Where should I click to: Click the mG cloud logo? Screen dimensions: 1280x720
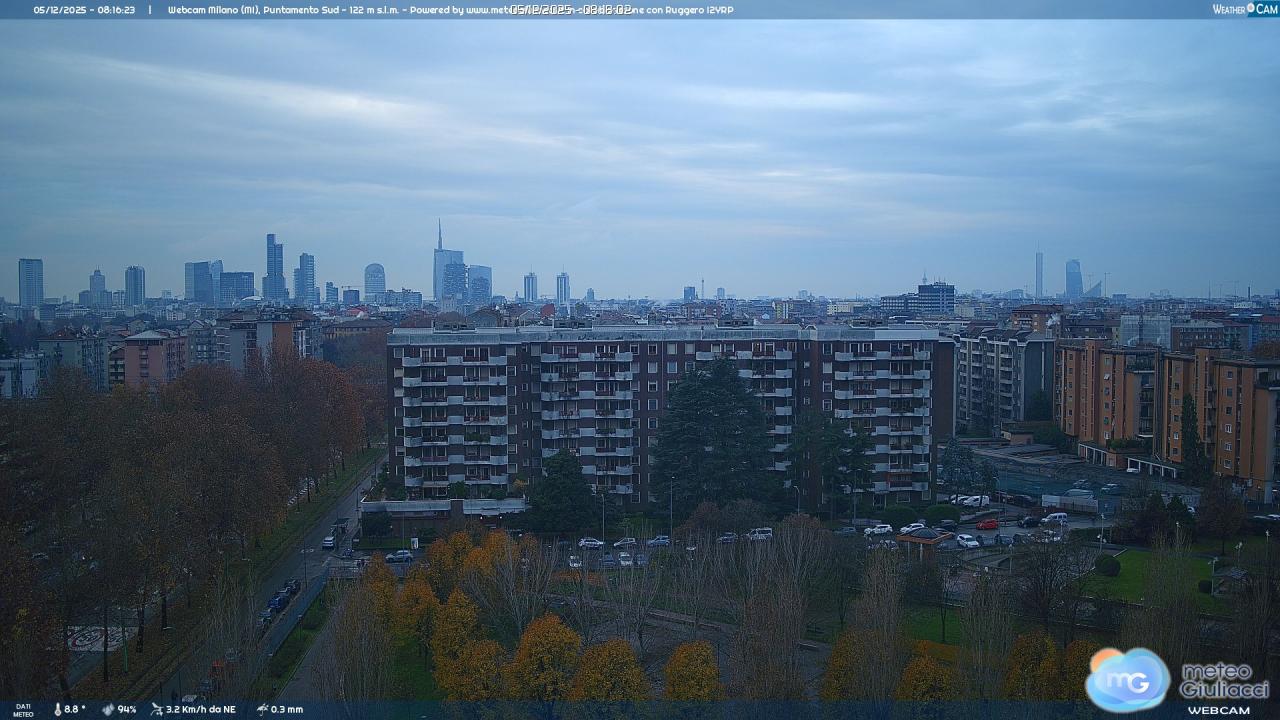1127,679
